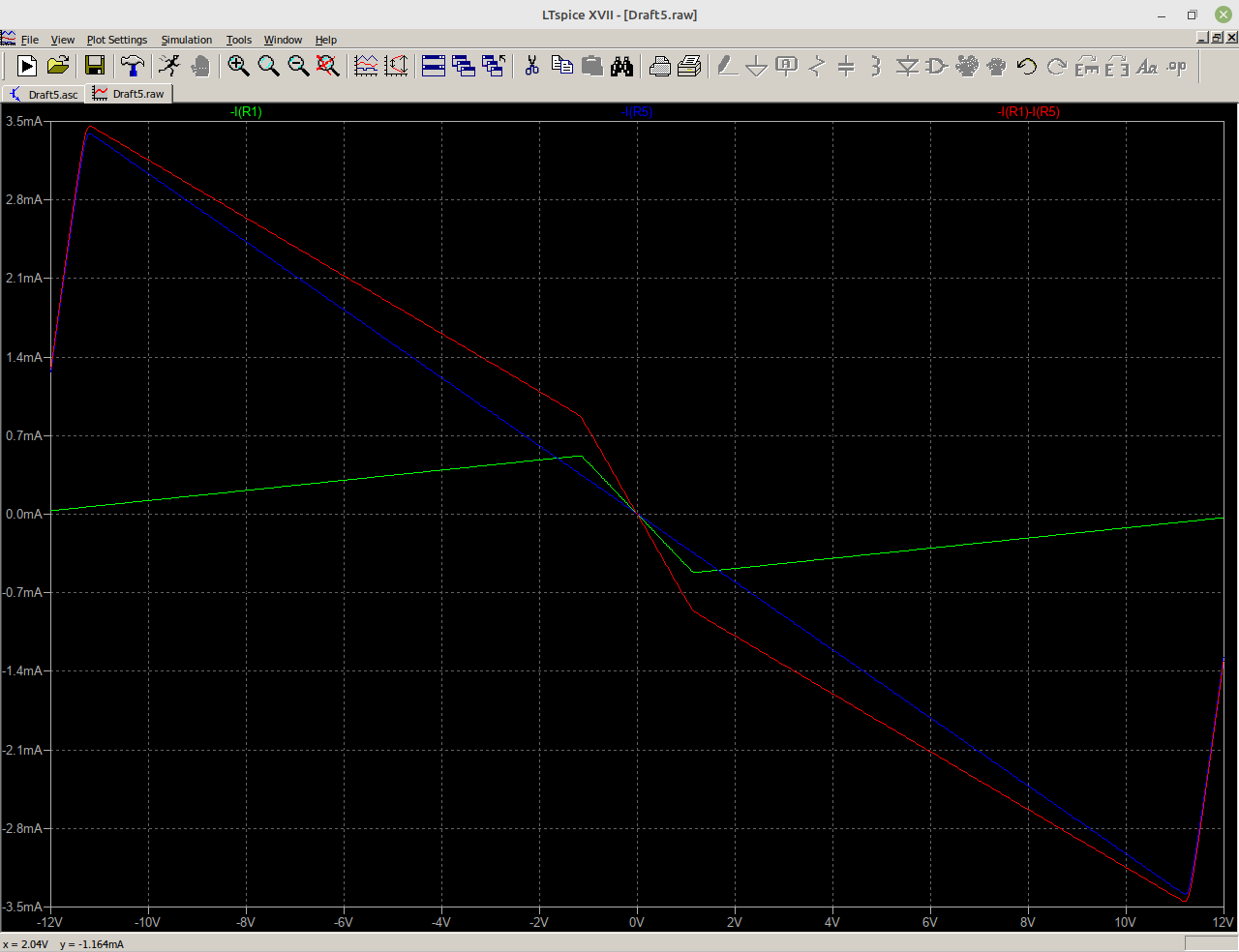The height and width of the screenshot is (952, 1239).
Task: Open a file with the folder icon
Action: click(x=58, y=66)
